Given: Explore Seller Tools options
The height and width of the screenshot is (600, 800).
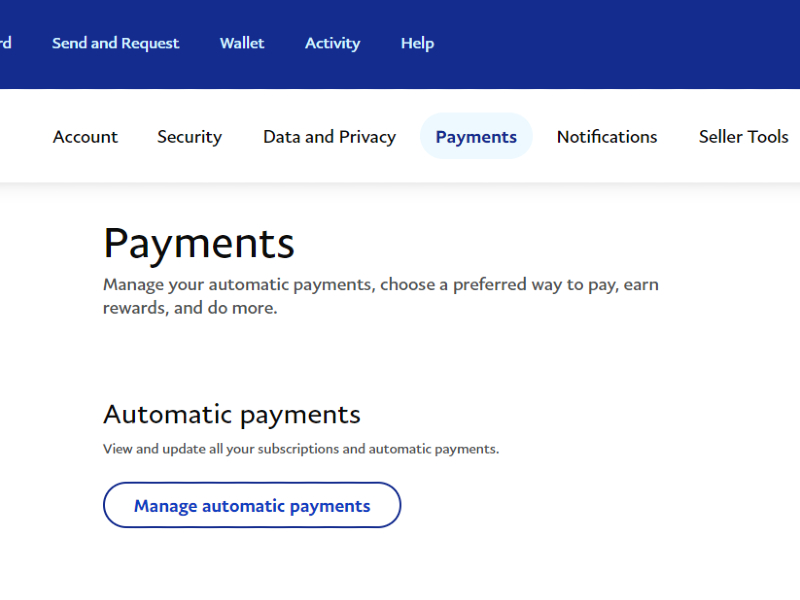Looking at the screenshot, I should click(x=743, y=136).
